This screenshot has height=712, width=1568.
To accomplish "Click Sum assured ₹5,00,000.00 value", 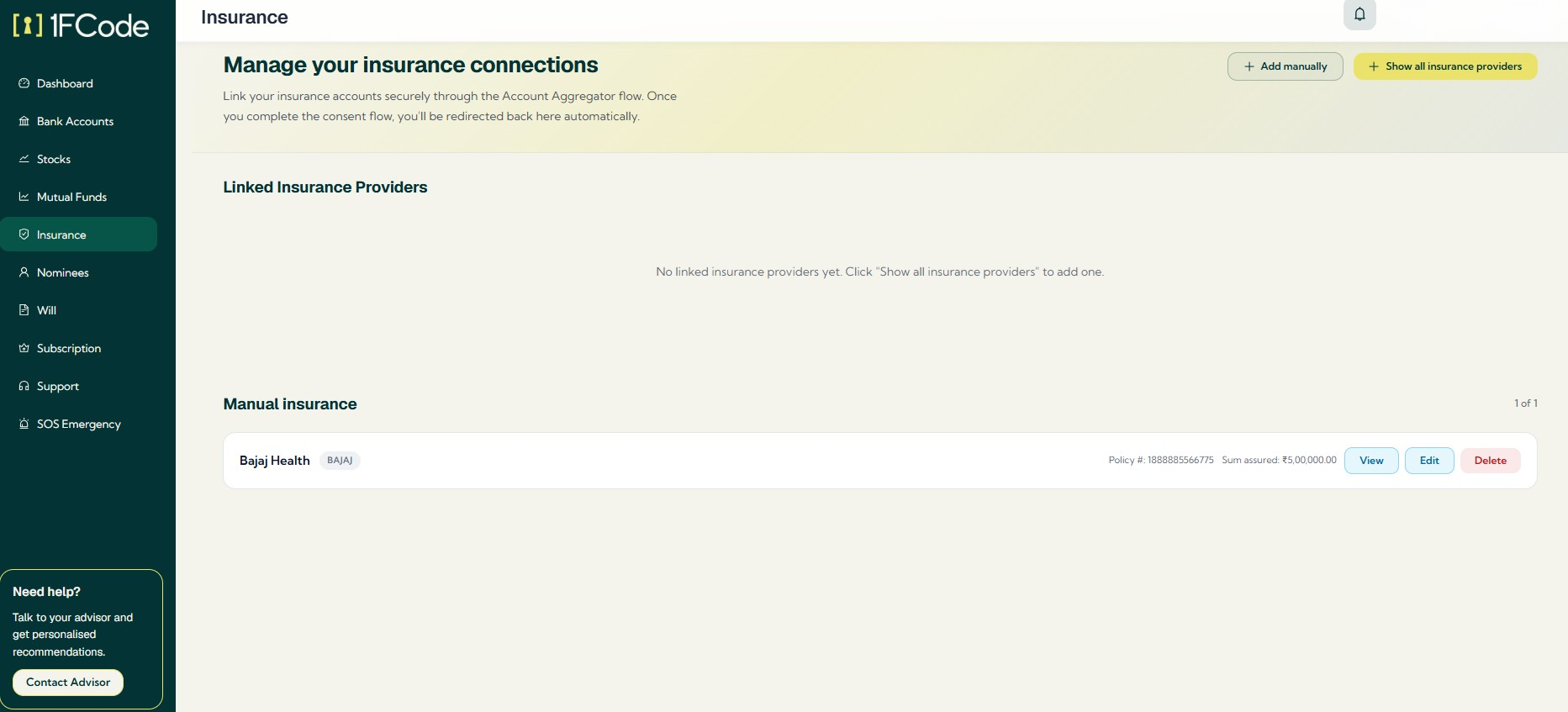I will point(1279,461).
